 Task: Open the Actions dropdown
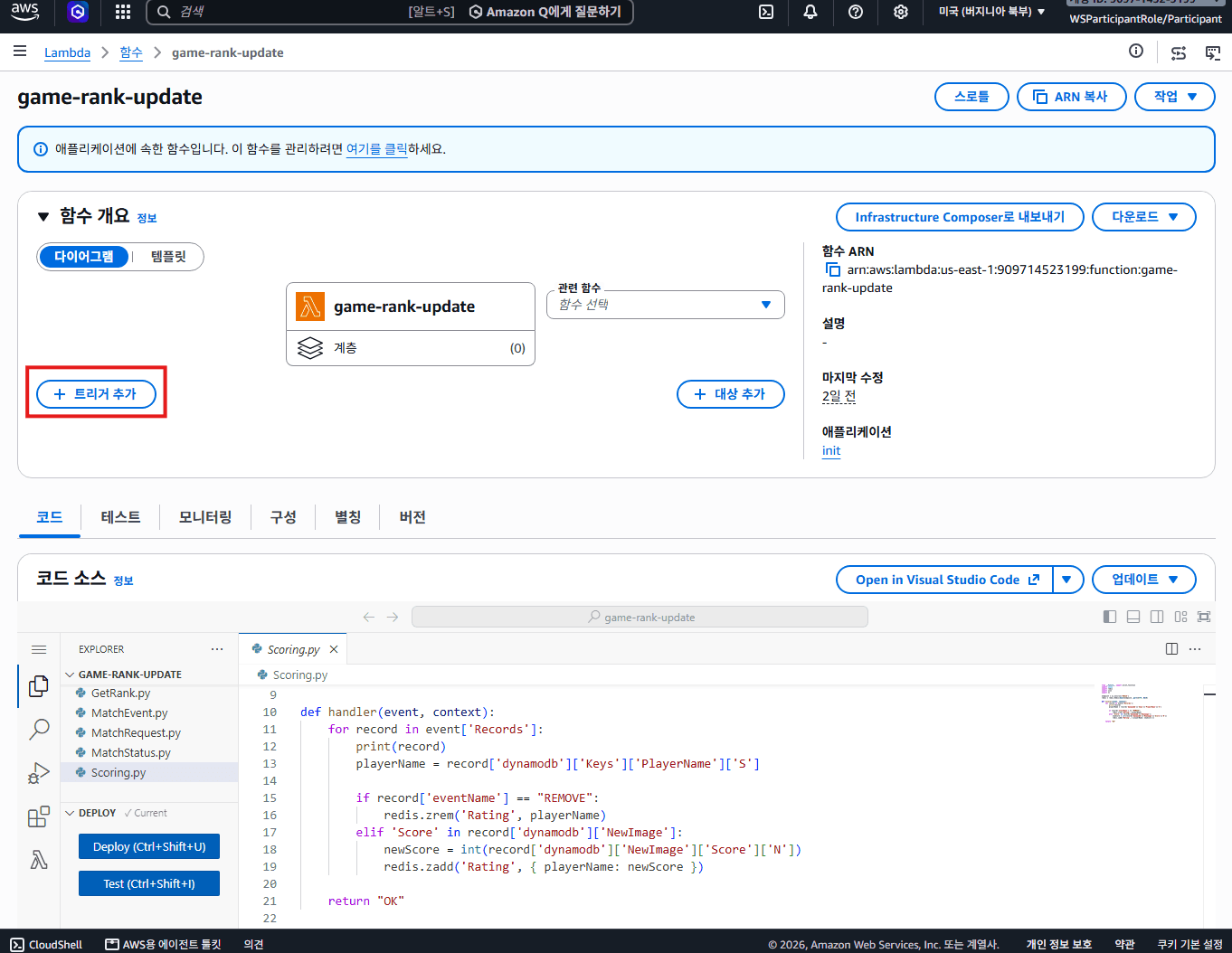[x=1175, y=97]
